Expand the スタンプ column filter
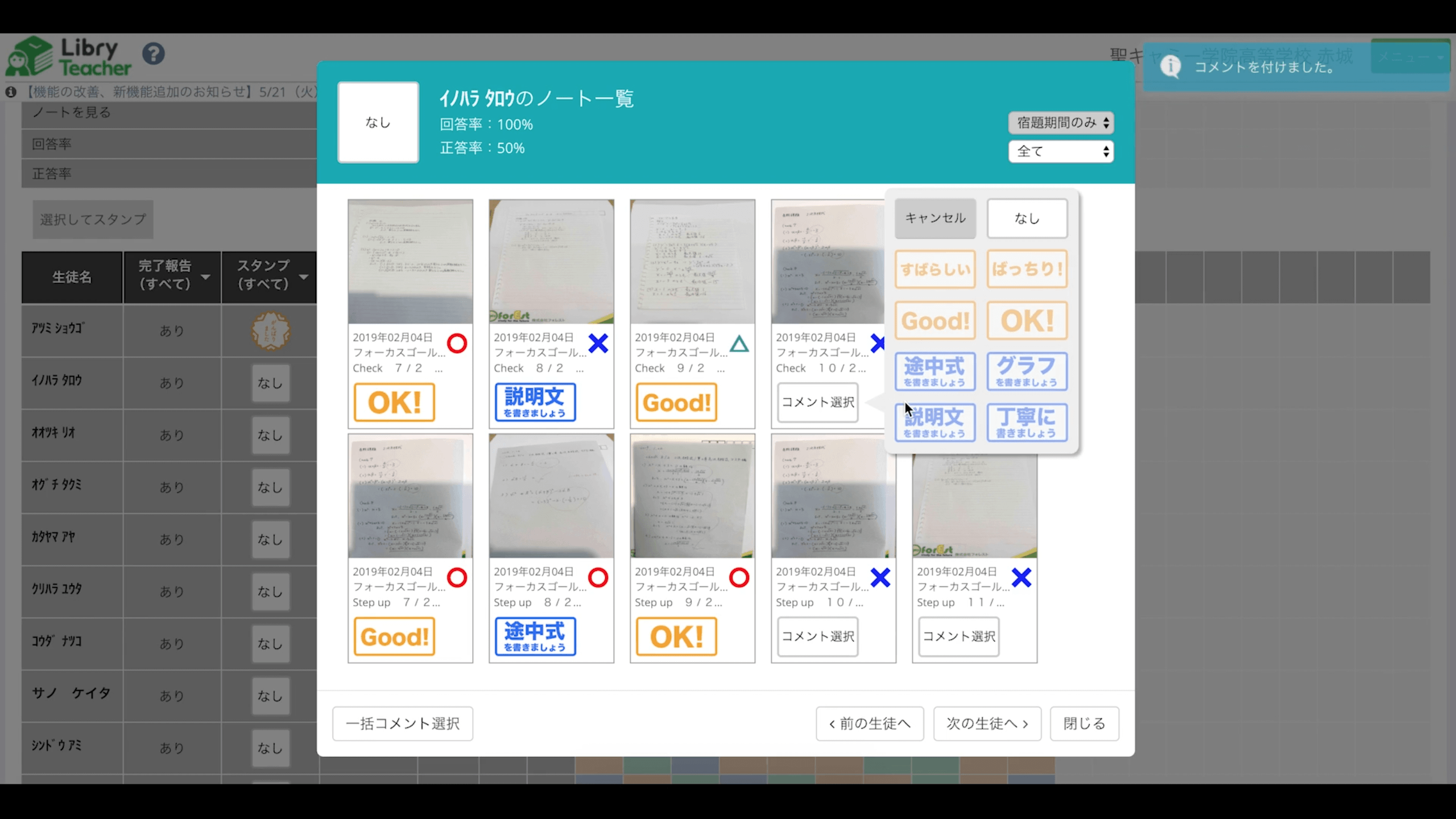Viewport: 1456px width, 819px height. click(304, 277)
